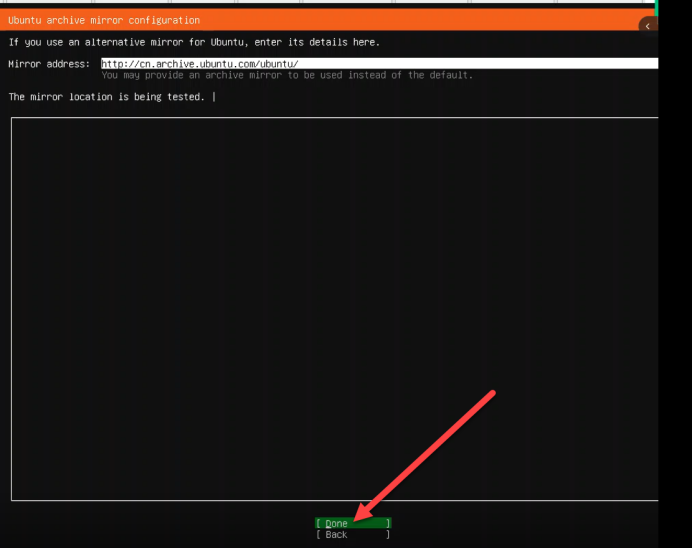693x549 pixels.
Task: Click the left chevron icon at top right
Action: tap(649, 26)
